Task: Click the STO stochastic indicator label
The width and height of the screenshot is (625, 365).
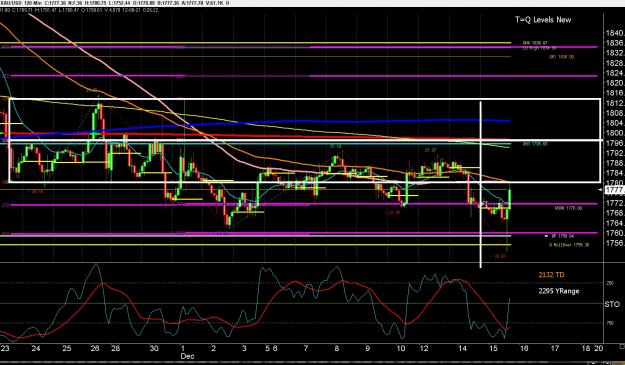Action: 612,304
